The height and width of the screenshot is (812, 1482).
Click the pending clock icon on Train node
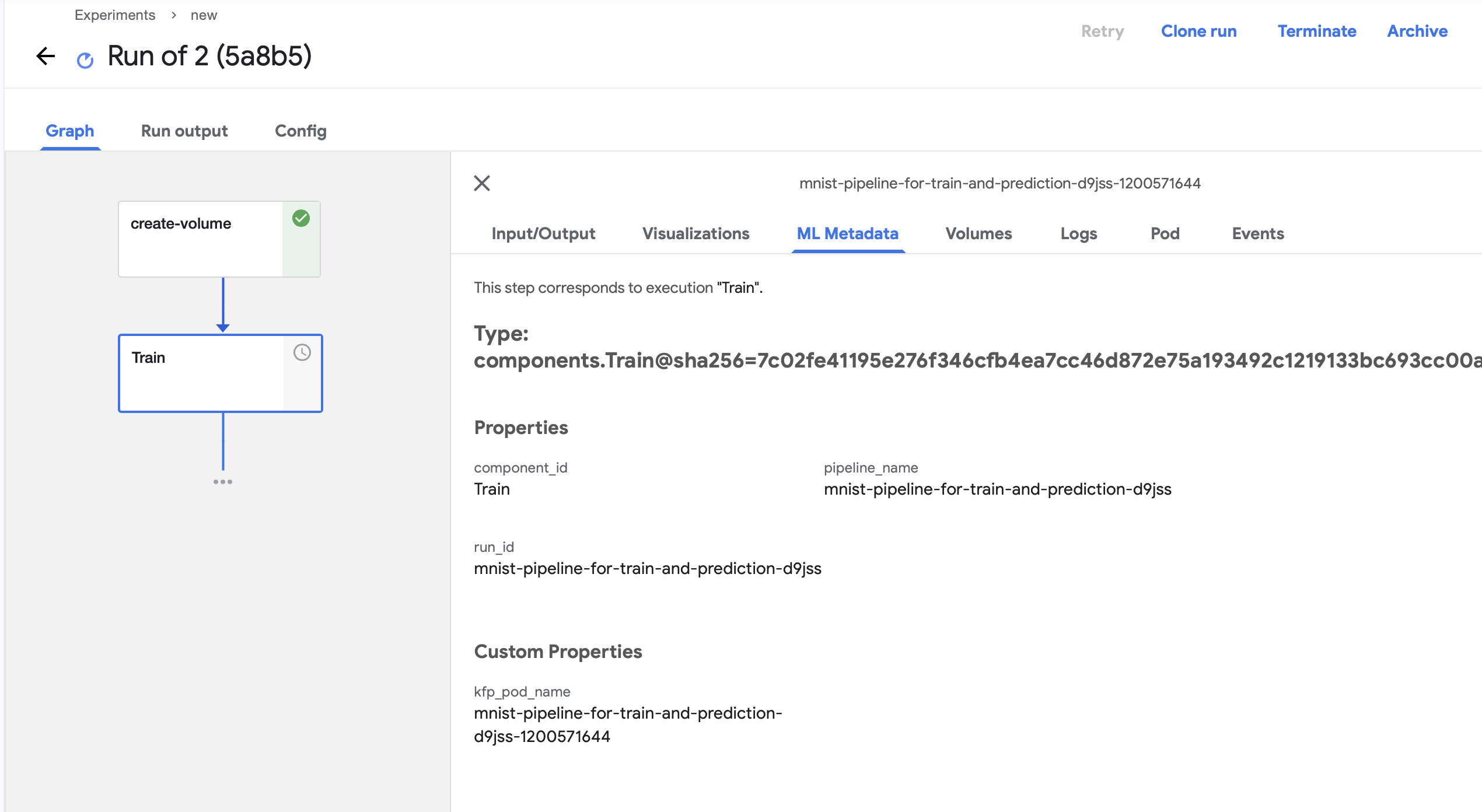pyautogui.click(x=302, y=352)
